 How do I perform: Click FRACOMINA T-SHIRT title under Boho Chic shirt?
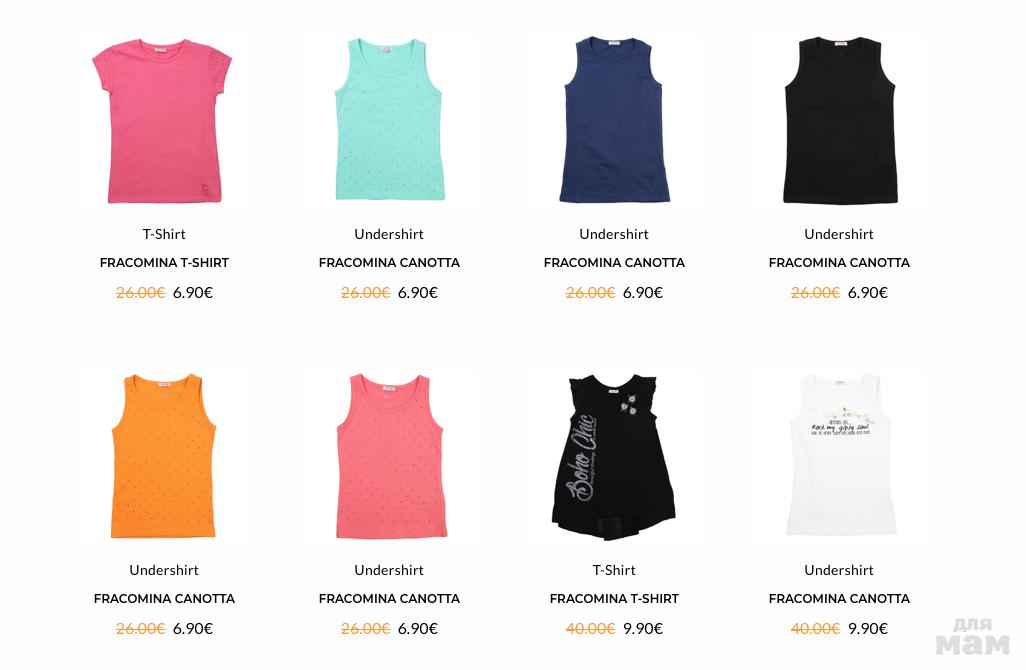point(614,599)
